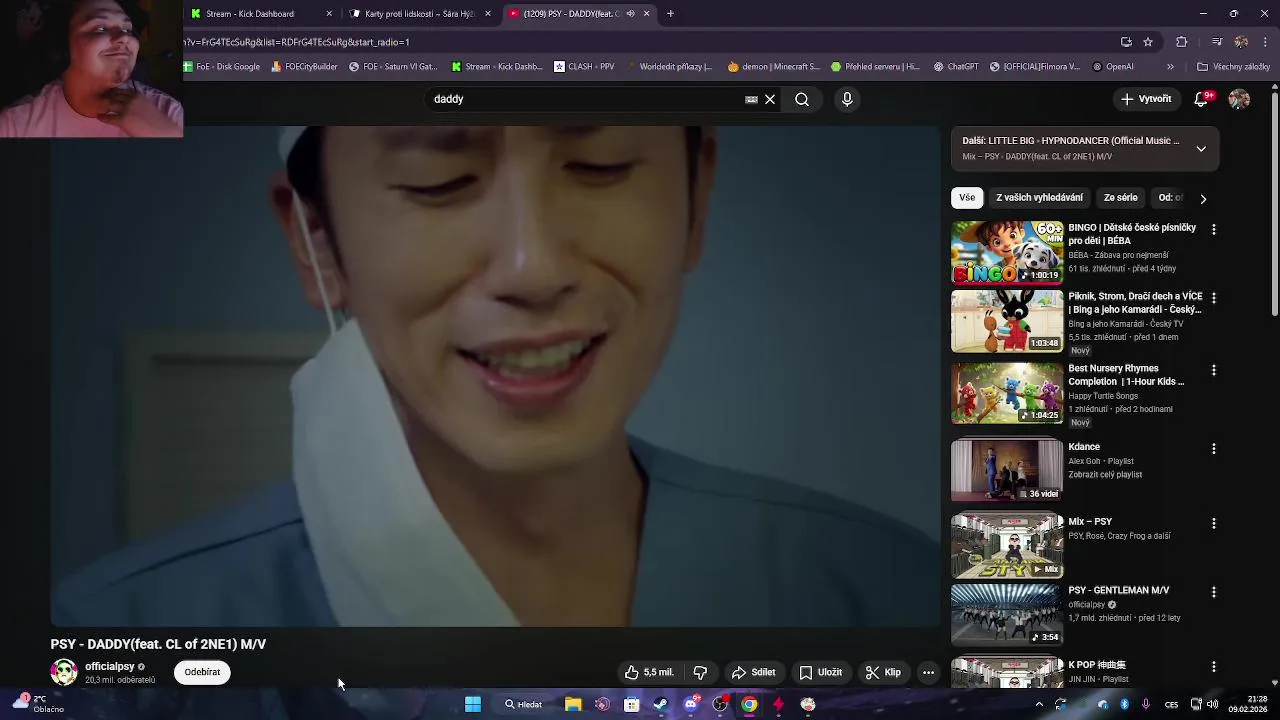Open the officialpsy channel name
This screenshot has width=1280, height=720.
click(110, 666)
